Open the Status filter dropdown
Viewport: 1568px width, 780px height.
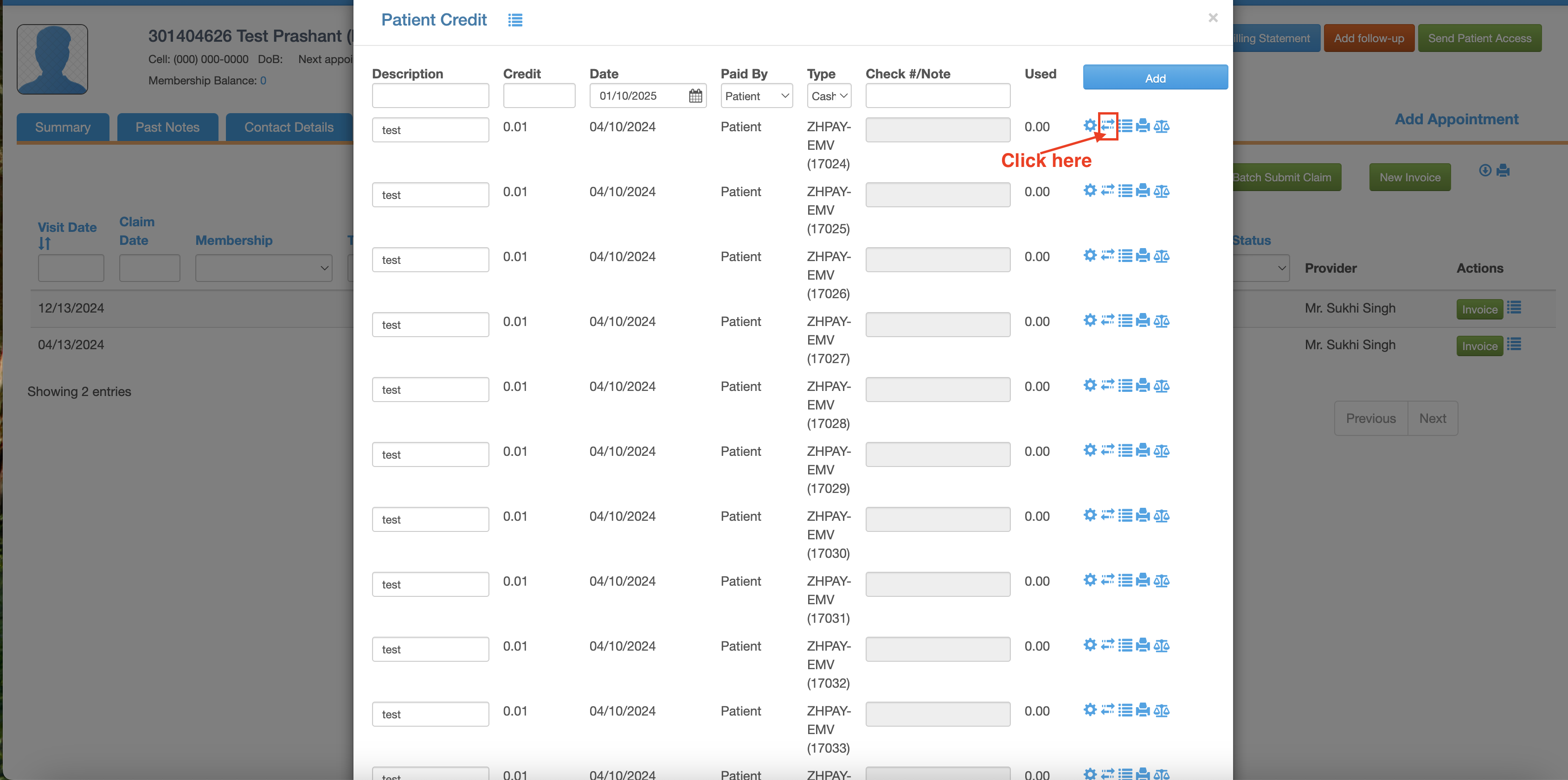(x=1261, y=268)
